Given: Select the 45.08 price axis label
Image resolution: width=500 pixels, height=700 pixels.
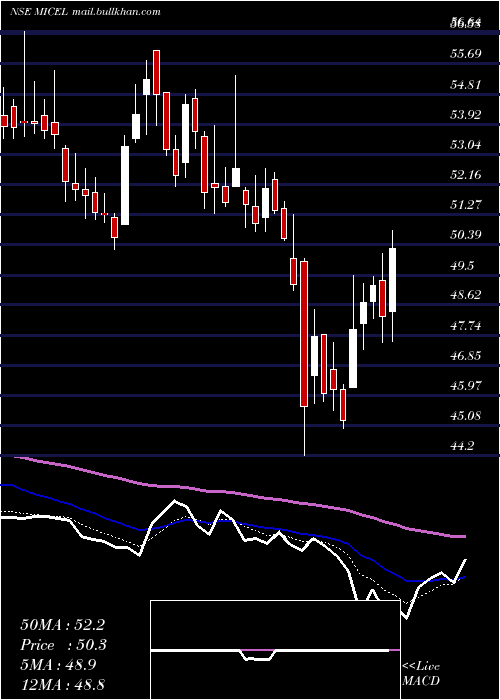Looking at the screenshot, I should coord(467,416).
